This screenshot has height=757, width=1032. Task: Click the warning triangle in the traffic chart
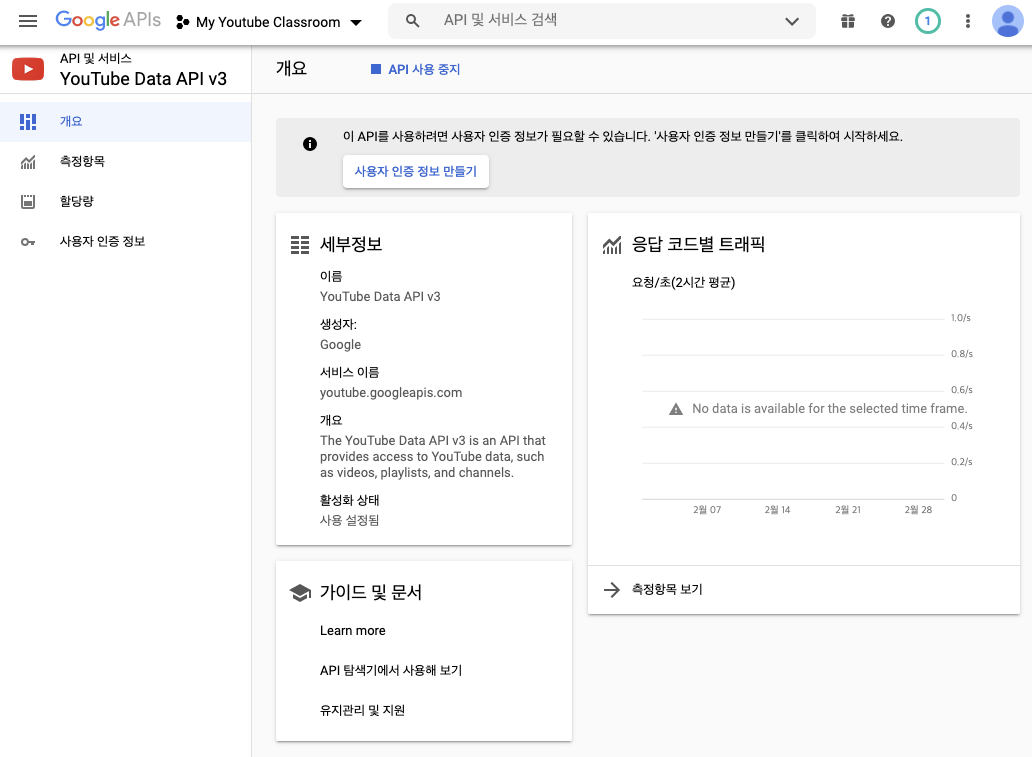tap(676, 409)
